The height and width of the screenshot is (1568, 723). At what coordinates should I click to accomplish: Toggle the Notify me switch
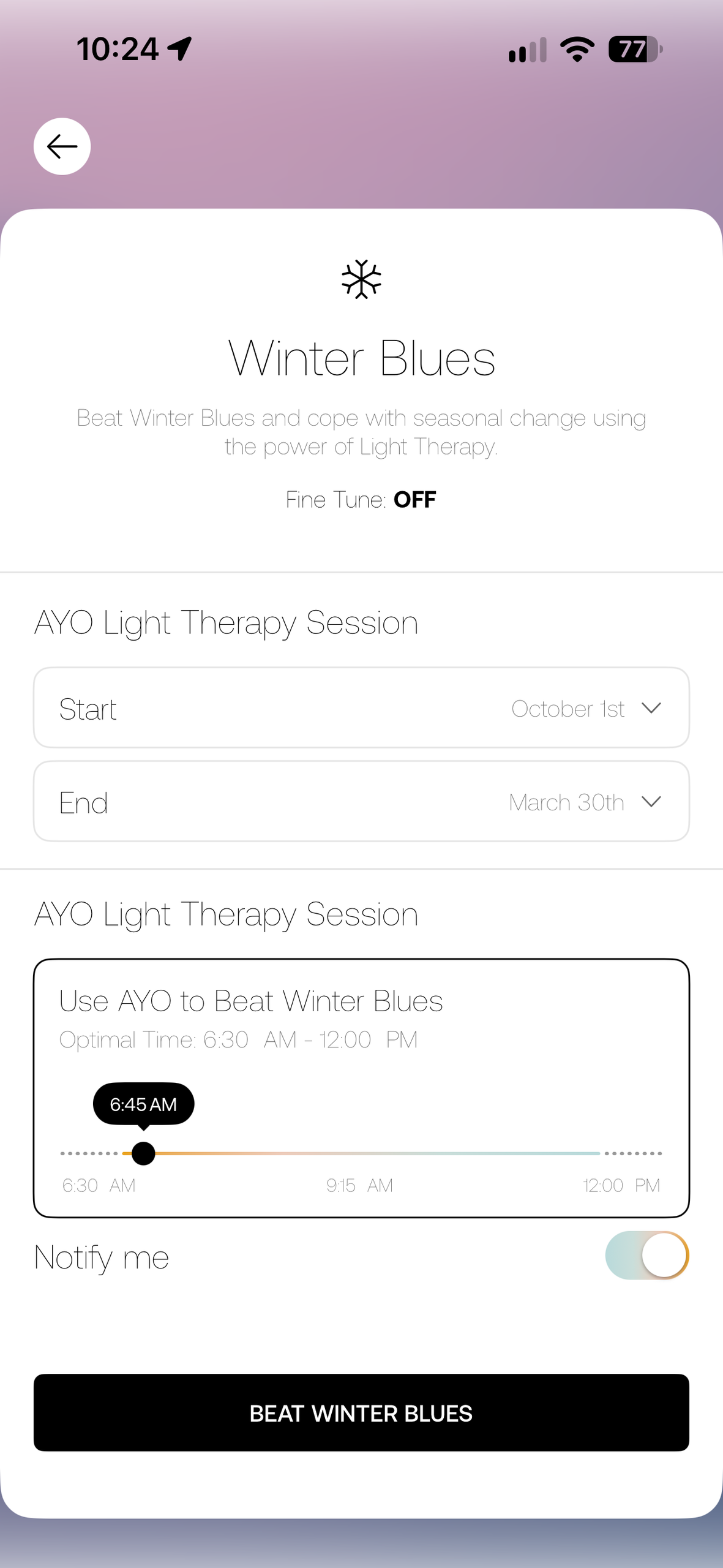647,1255
